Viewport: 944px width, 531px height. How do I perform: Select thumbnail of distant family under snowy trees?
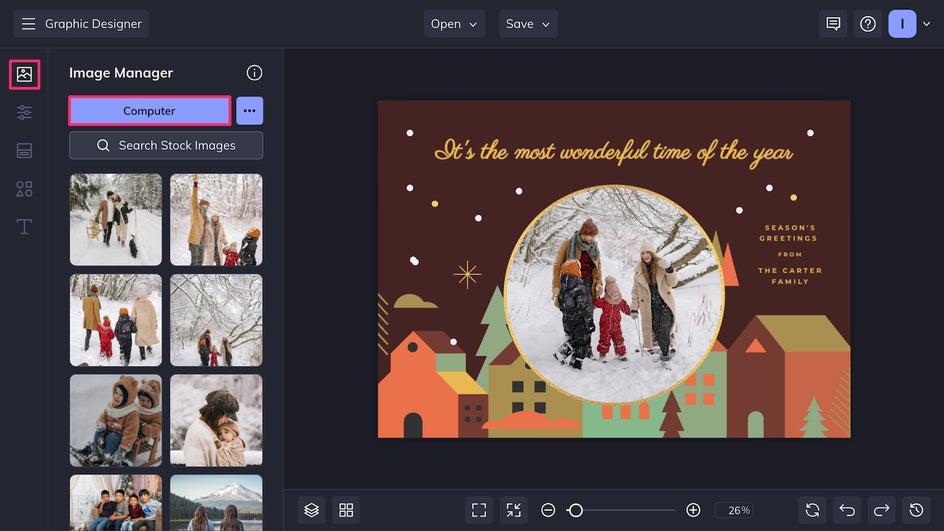(216, 320)
